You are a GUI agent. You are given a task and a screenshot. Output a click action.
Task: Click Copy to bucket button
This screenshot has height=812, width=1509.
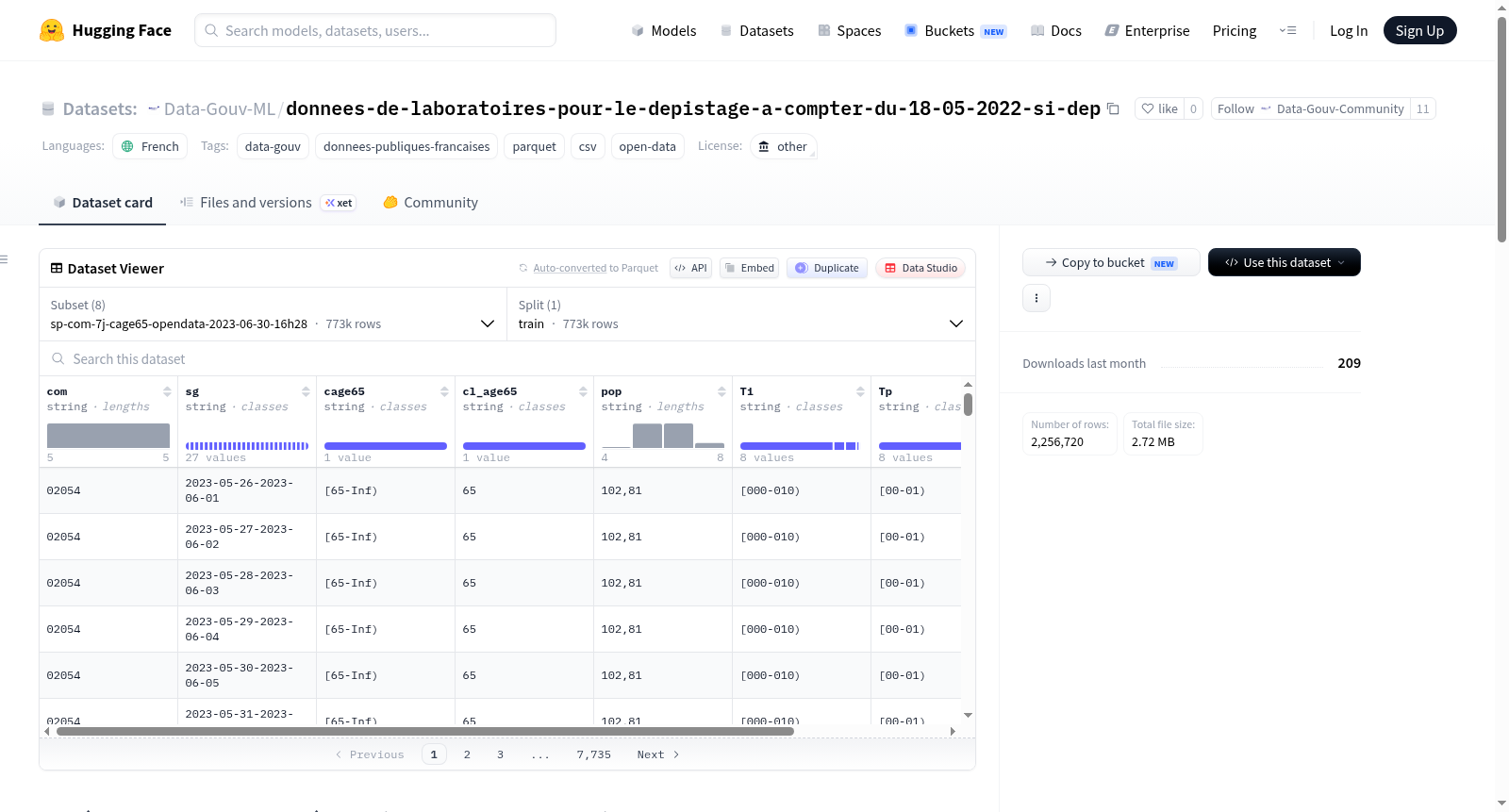tap(1111, 262)
